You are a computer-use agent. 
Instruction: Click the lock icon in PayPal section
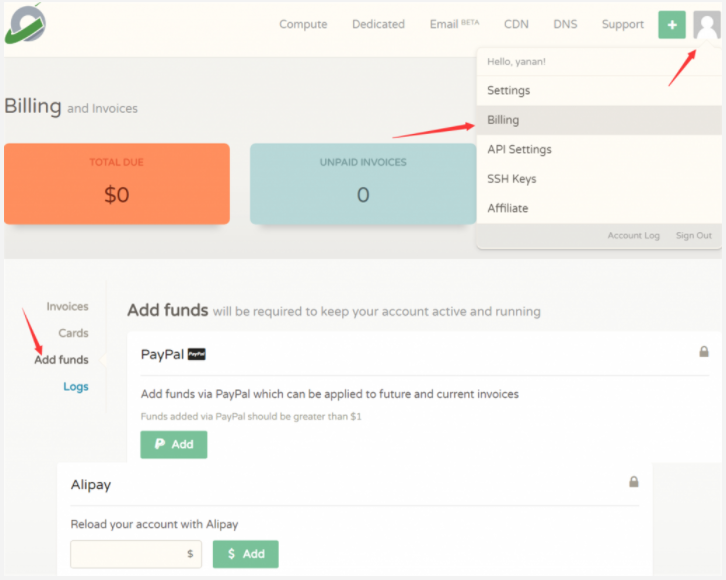point(704,352)
